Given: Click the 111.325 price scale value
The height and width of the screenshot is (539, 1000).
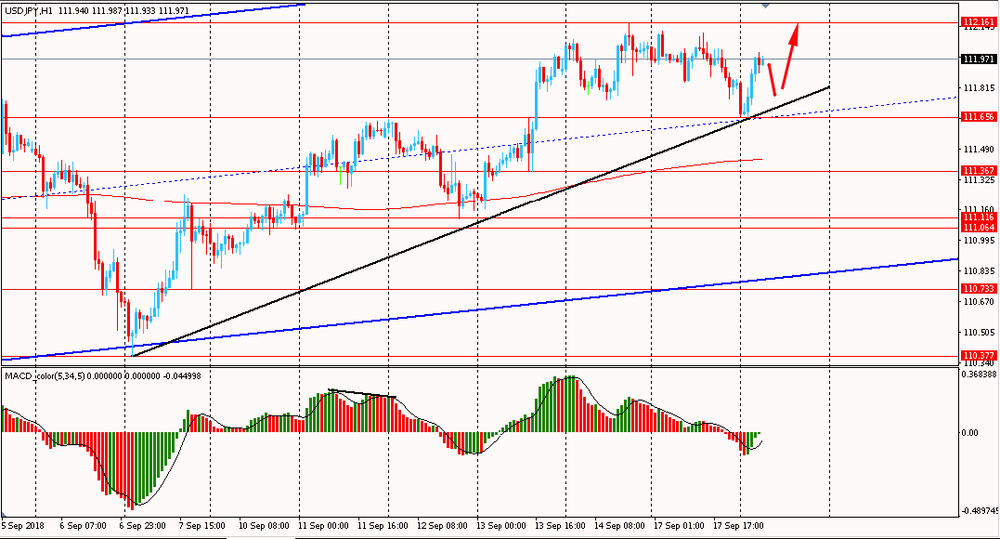Looking at the screenshot, I should point(979,180).
